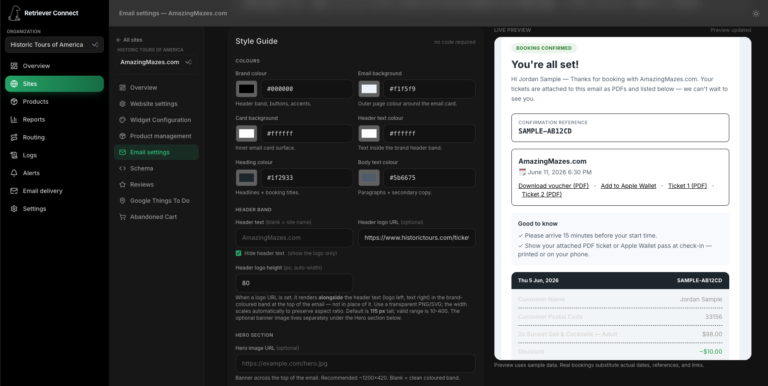Click the Alerts bell icon
Screen dimensions: 768x386
pos(14,173)
